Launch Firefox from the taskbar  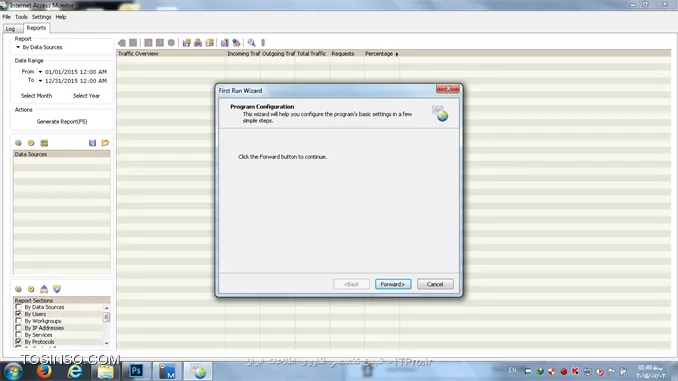point(44,371)
